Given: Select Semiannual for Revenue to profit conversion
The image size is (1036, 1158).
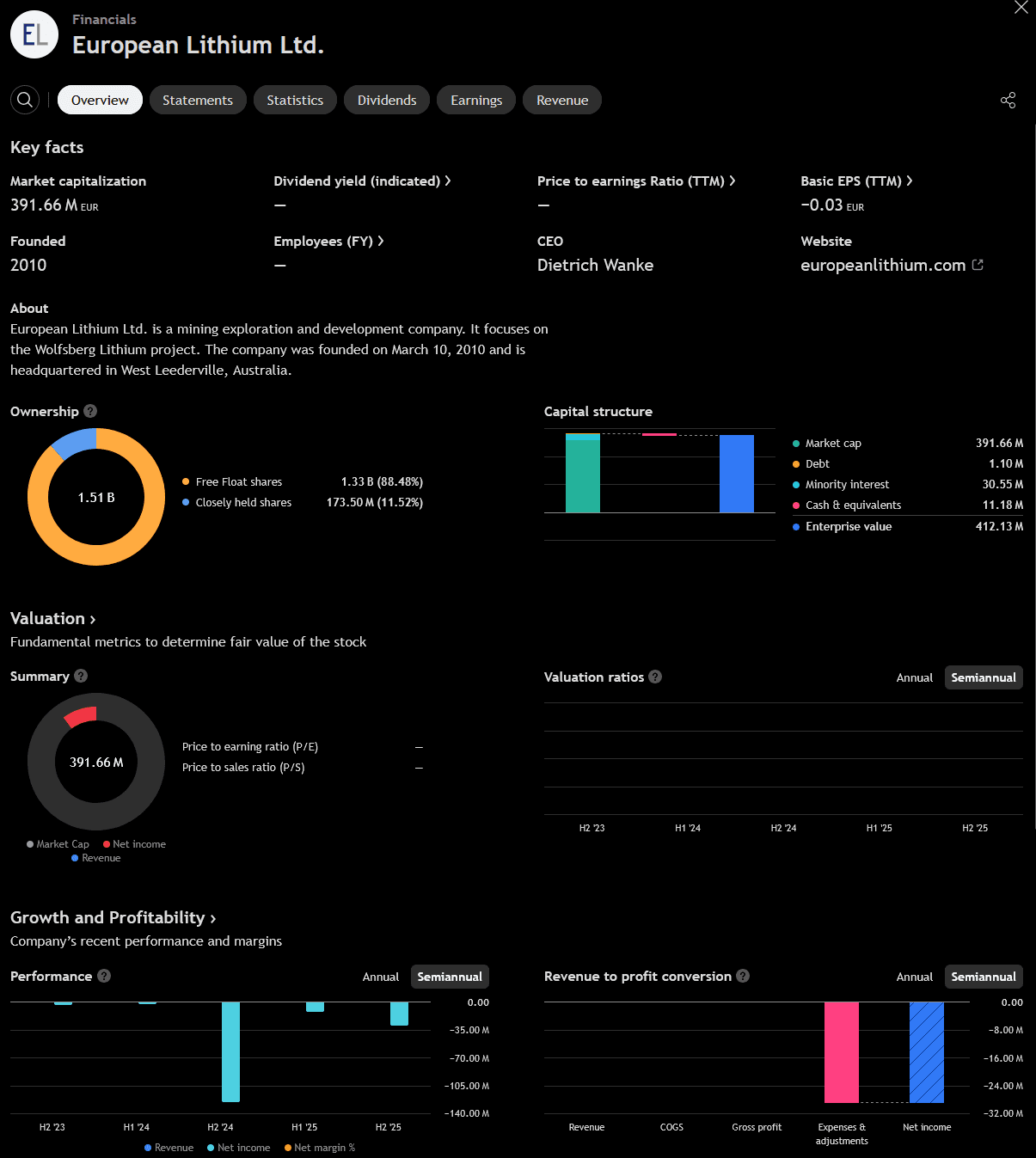Looking at the screenshot, I should coord(984,977).
